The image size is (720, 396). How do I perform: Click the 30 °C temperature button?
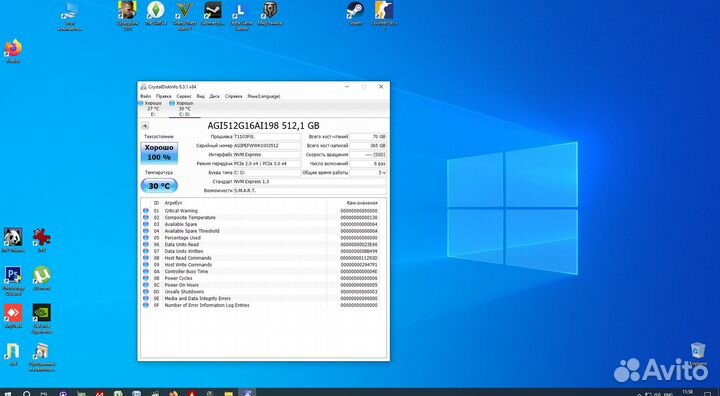point(159,186)
